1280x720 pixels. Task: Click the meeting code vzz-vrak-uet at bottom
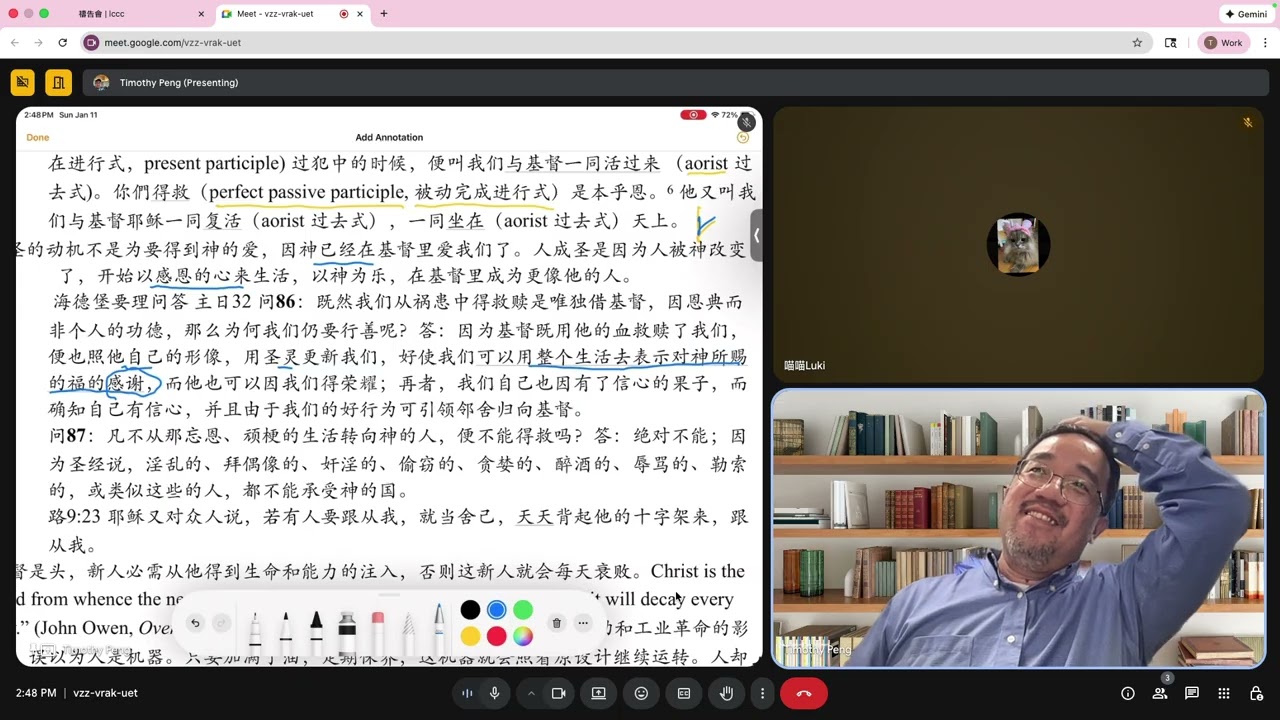point(105,693)
